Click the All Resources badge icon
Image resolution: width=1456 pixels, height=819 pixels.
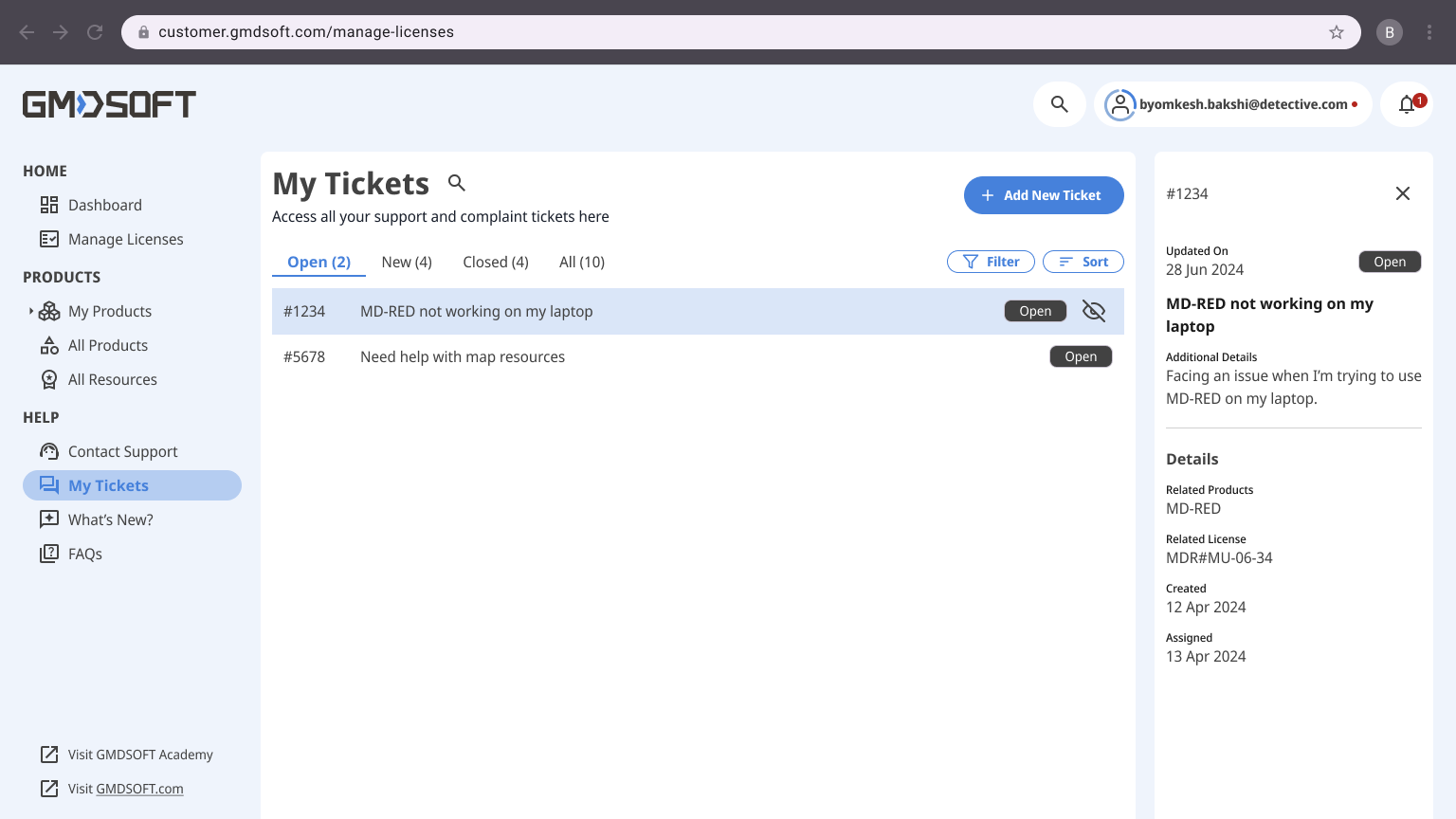coord(49,379)
